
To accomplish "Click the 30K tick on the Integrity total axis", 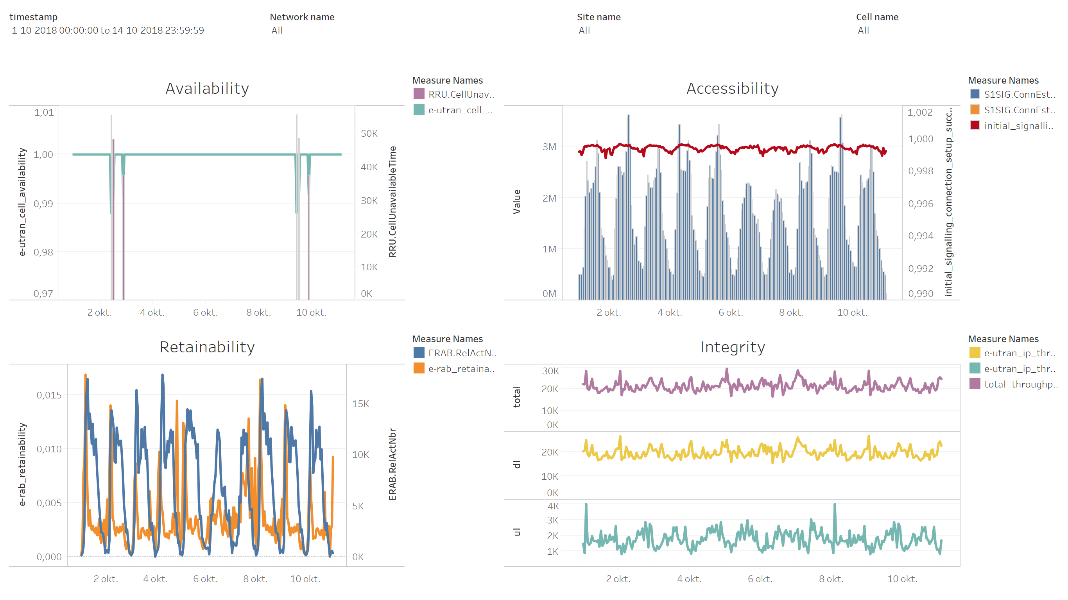I will [550, 371].
